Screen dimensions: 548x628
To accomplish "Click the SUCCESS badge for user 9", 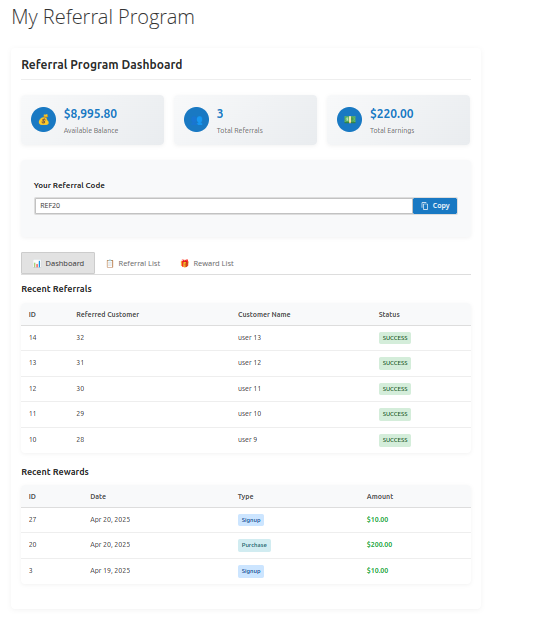I will [395, 440].
